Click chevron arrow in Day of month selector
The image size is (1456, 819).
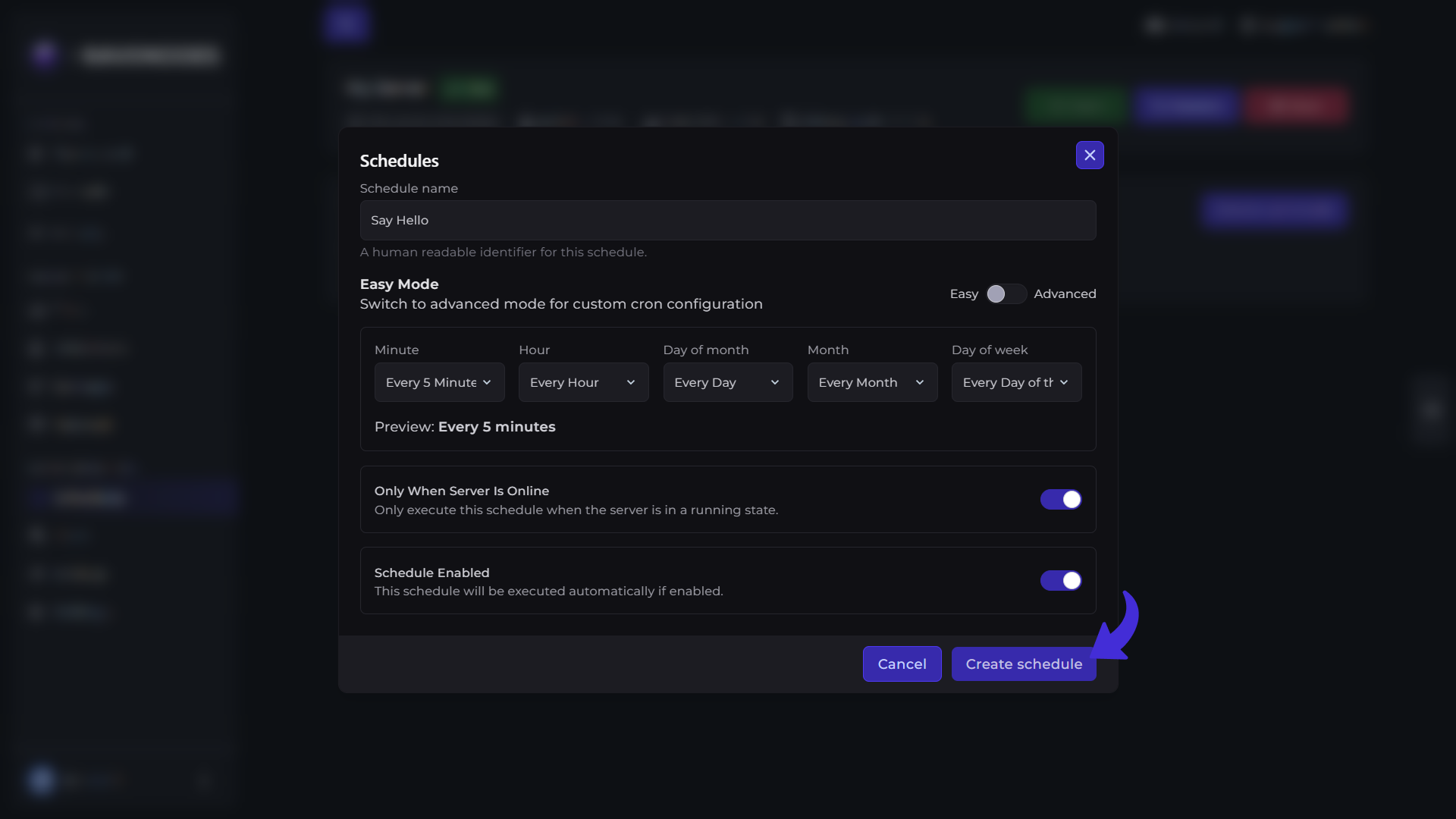coord(775,382)
